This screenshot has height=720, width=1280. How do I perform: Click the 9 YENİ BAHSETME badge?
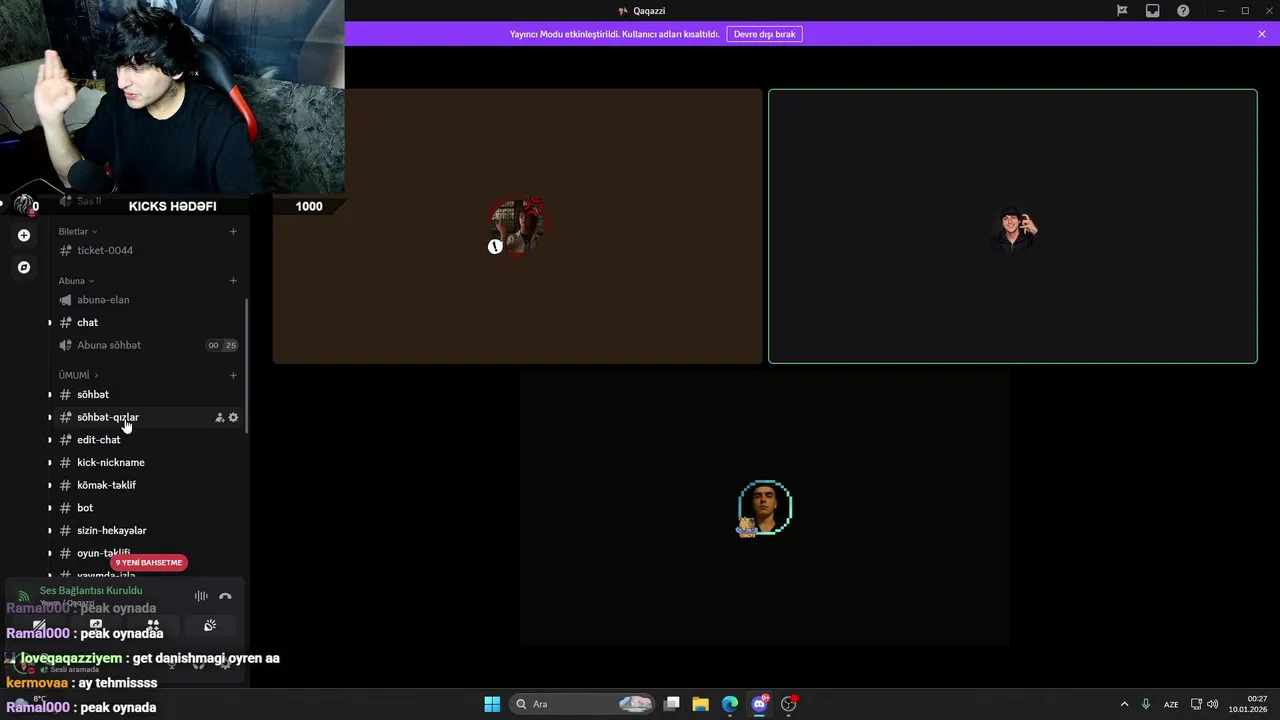point(149,562)
